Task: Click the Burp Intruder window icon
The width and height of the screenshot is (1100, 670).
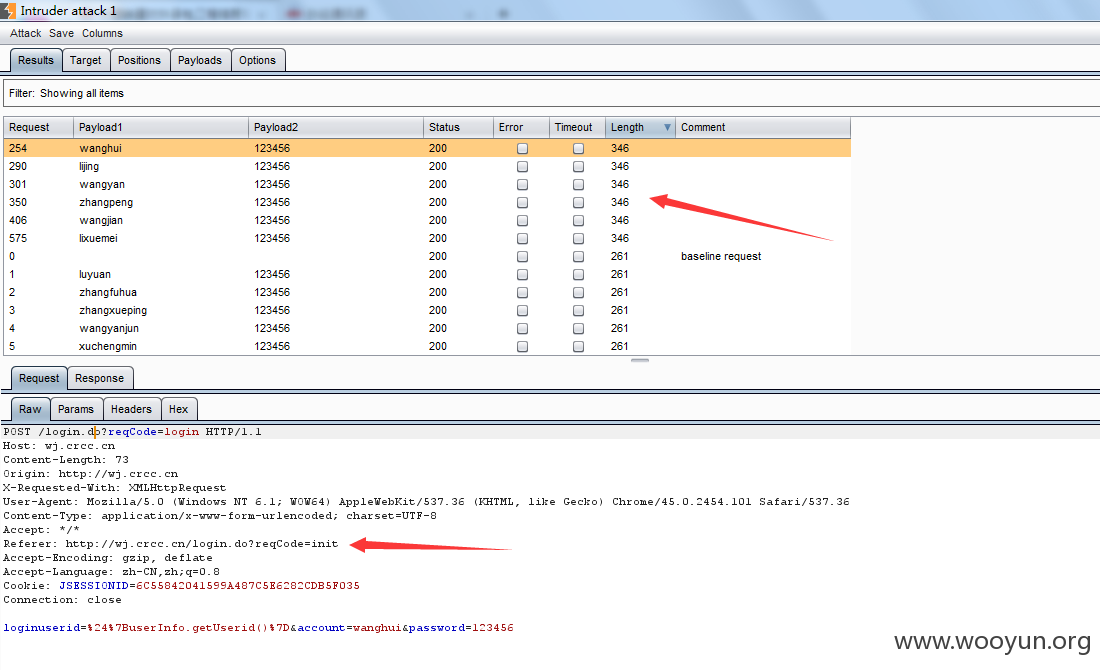Action: [x=8, y=11]
